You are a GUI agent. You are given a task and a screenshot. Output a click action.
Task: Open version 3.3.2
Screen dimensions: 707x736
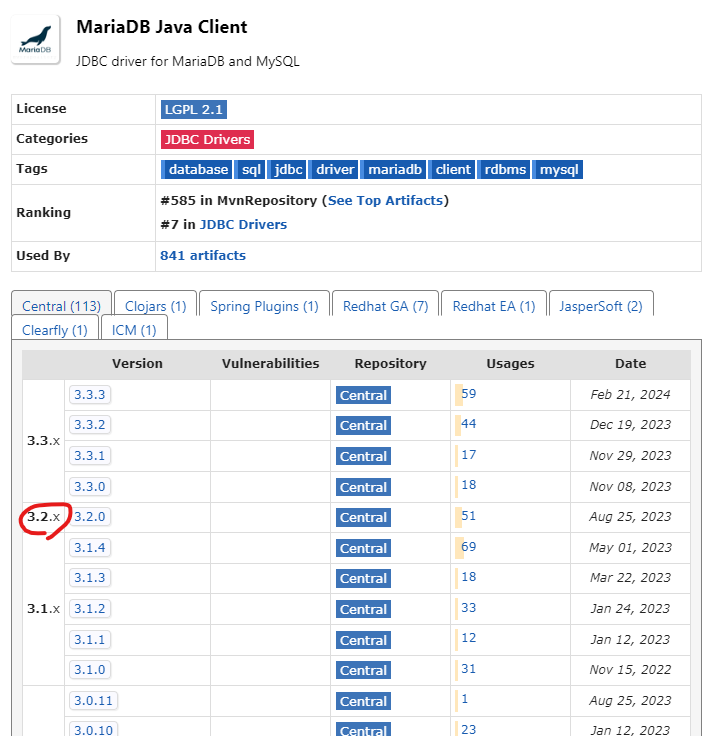tap(90, 424)
